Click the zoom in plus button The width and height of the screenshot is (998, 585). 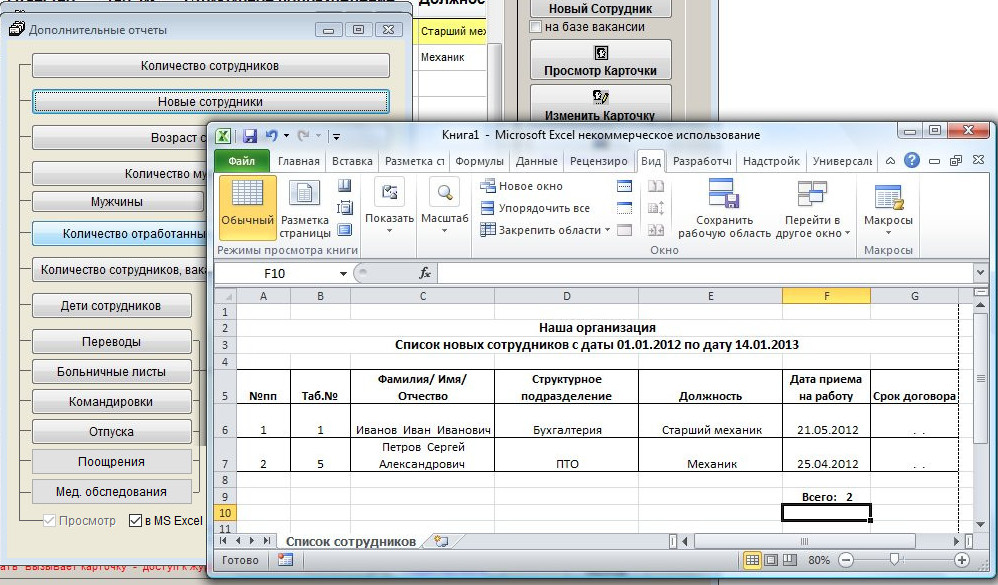pos(962,560)
